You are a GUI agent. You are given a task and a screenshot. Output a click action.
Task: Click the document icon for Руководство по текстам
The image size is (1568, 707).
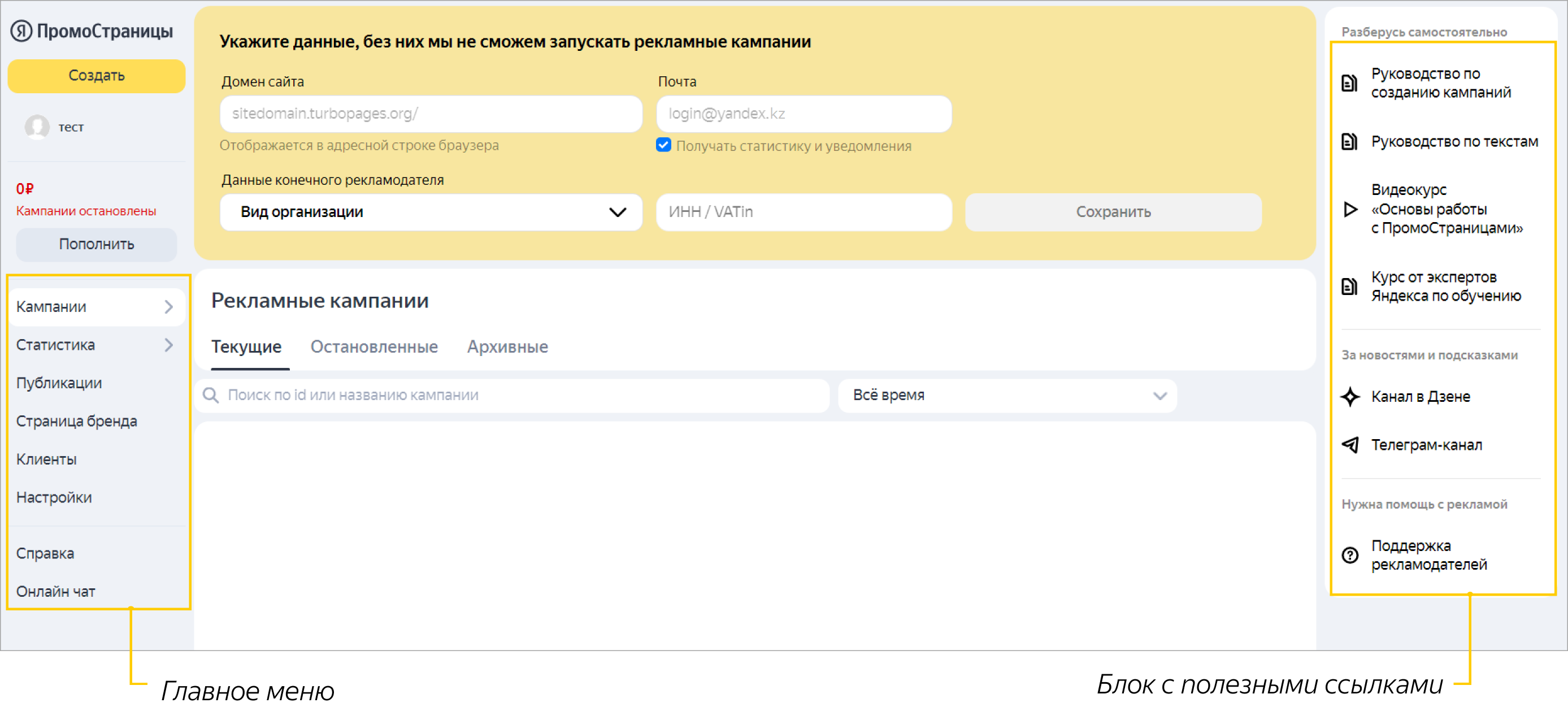[1349, 142]
